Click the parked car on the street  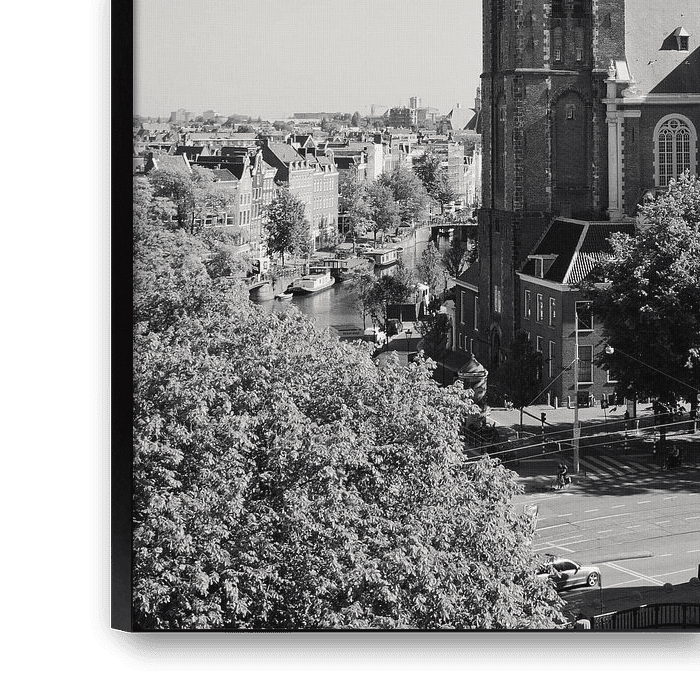568,573
